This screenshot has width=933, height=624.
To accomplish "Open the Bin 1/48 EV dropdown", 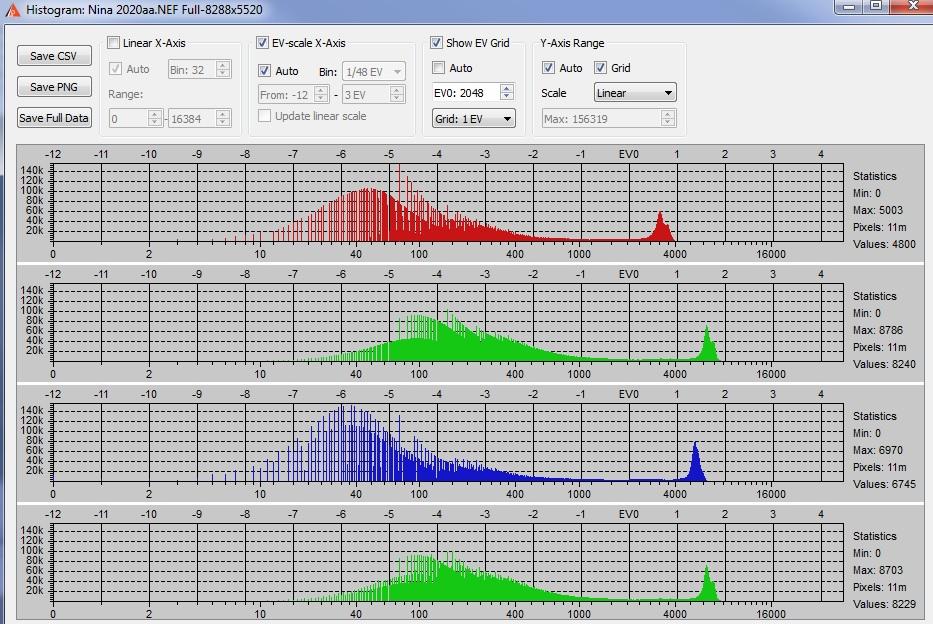I will [374, 72].
